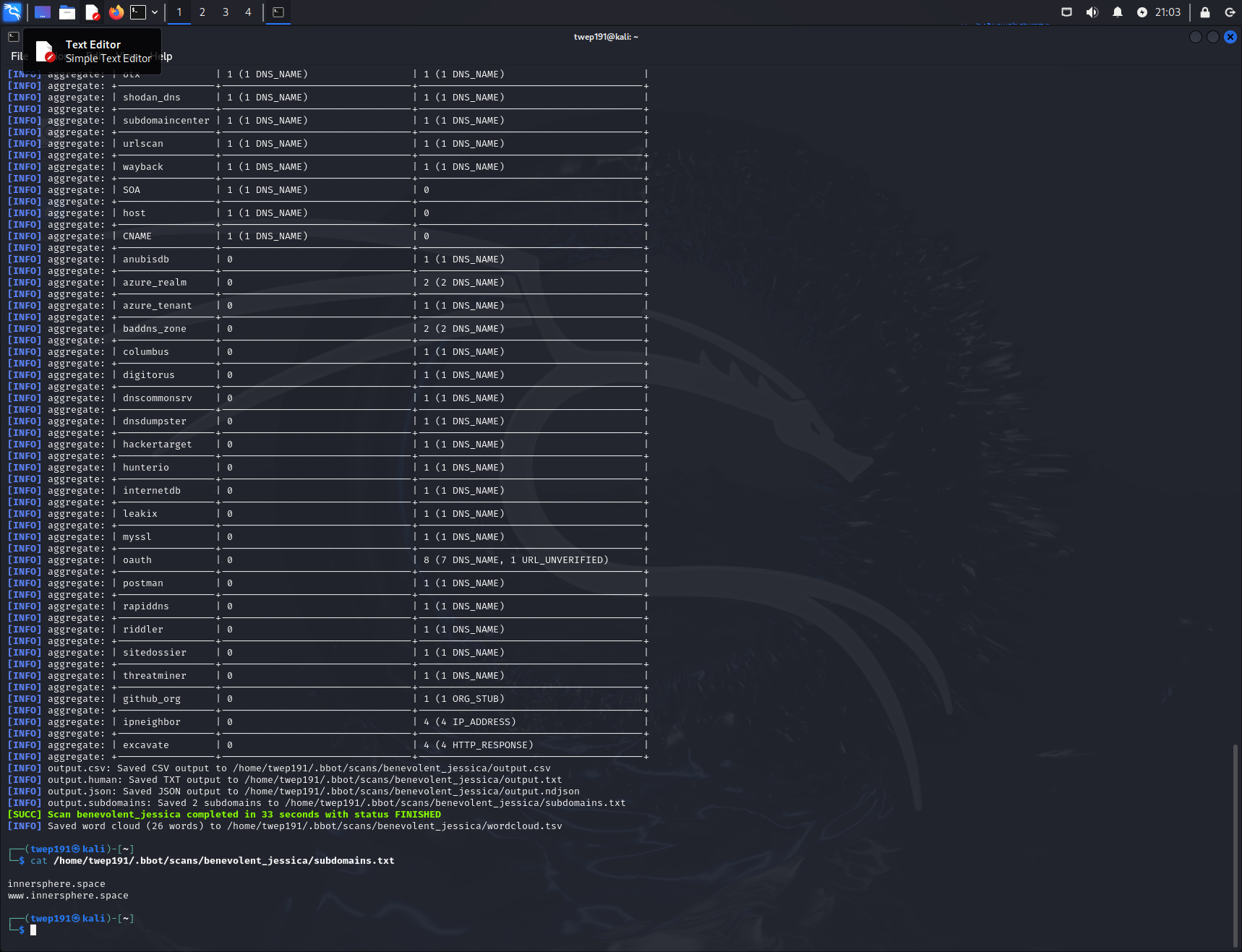Click the 'subdomaincenter' module name

pos(166,121)
